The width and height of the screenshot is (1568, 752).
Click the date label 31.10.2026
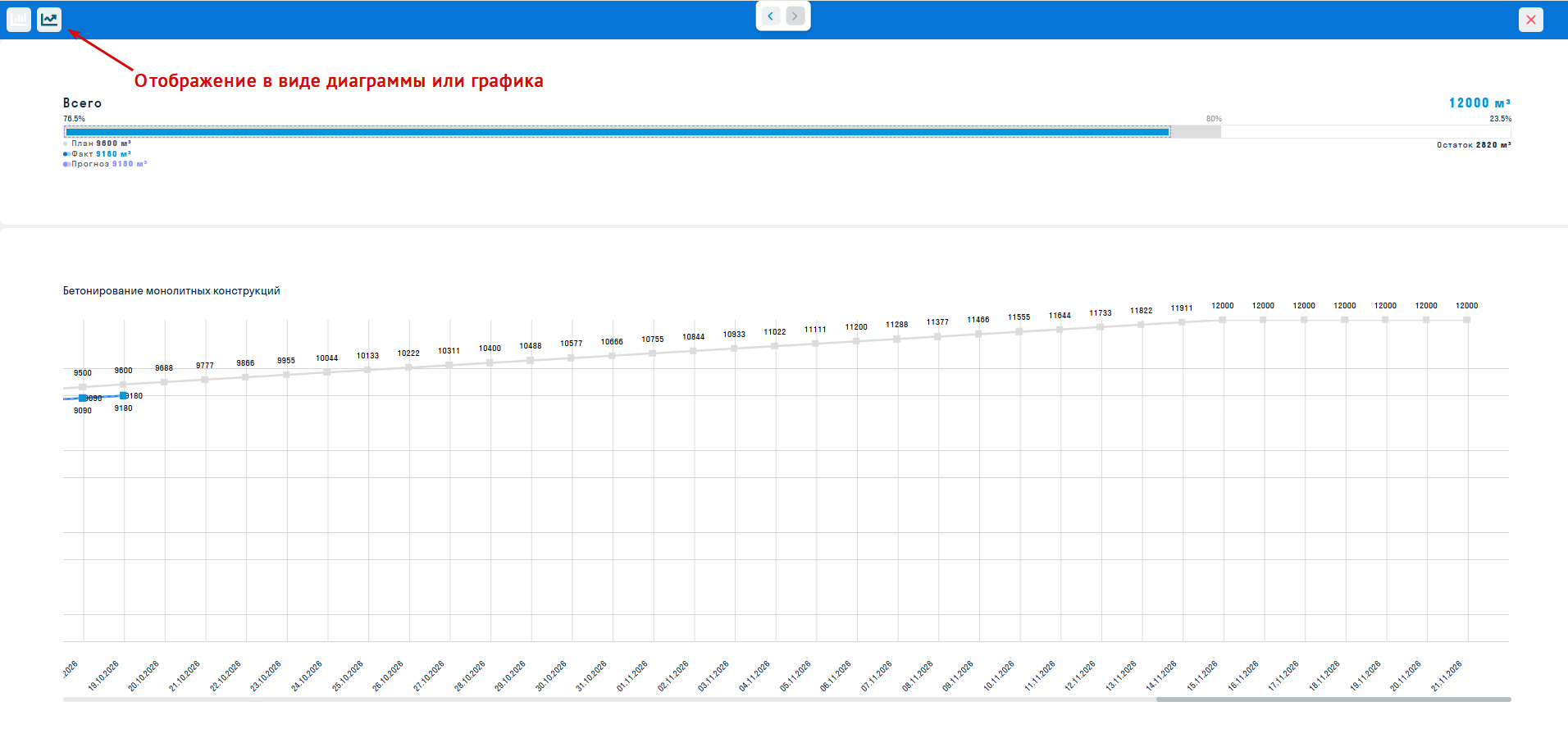[x=592, y=675]
